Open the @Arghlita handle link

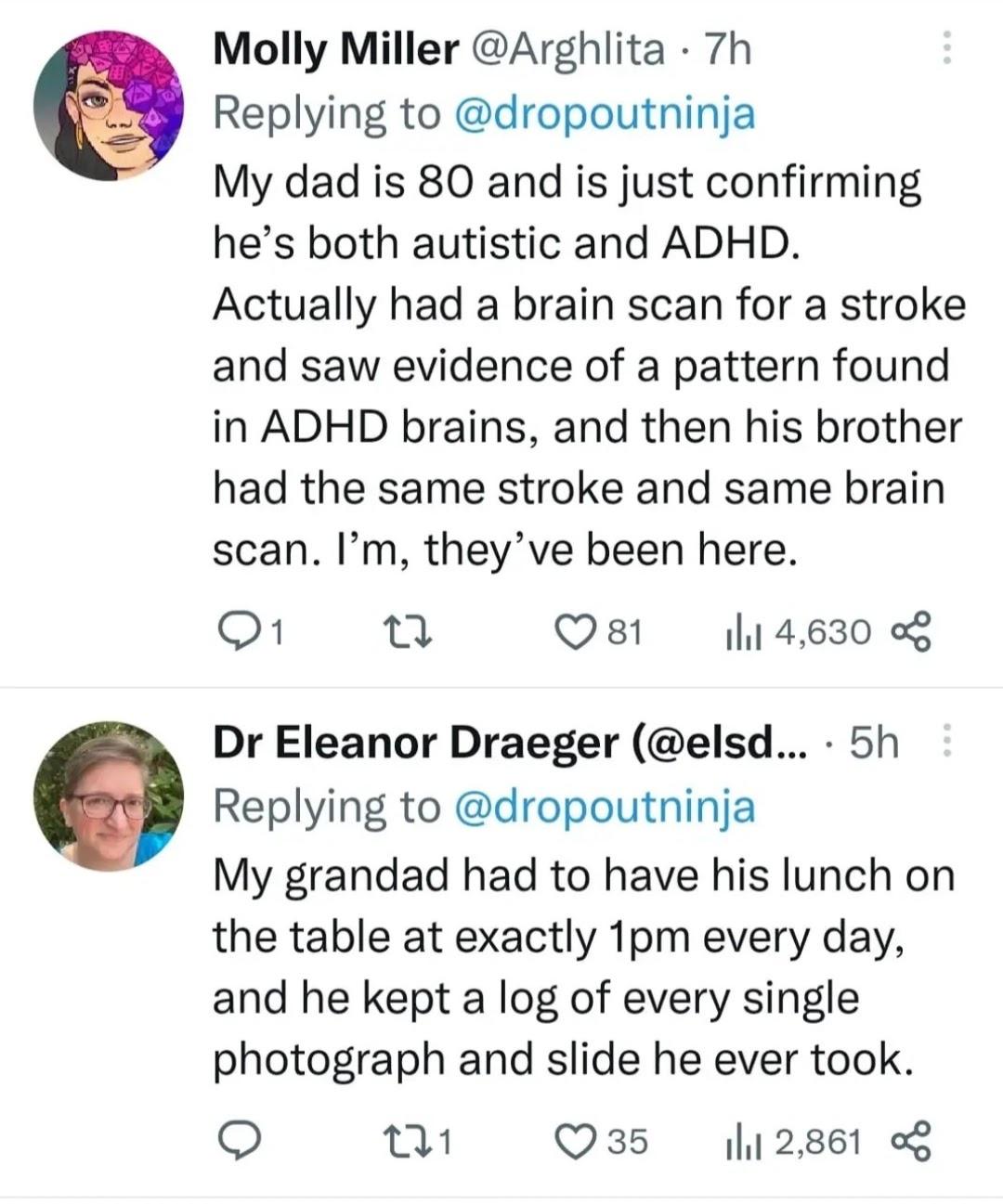click(x=569, y=50)
